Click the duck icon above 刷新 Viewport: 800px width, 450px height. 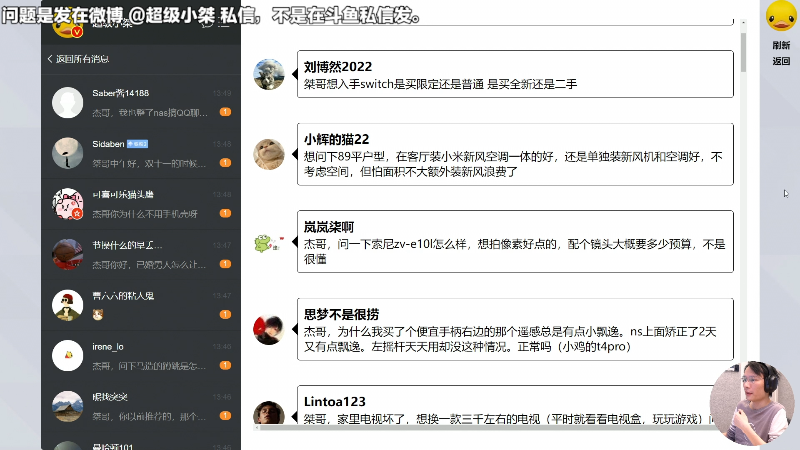click(781, 16)
